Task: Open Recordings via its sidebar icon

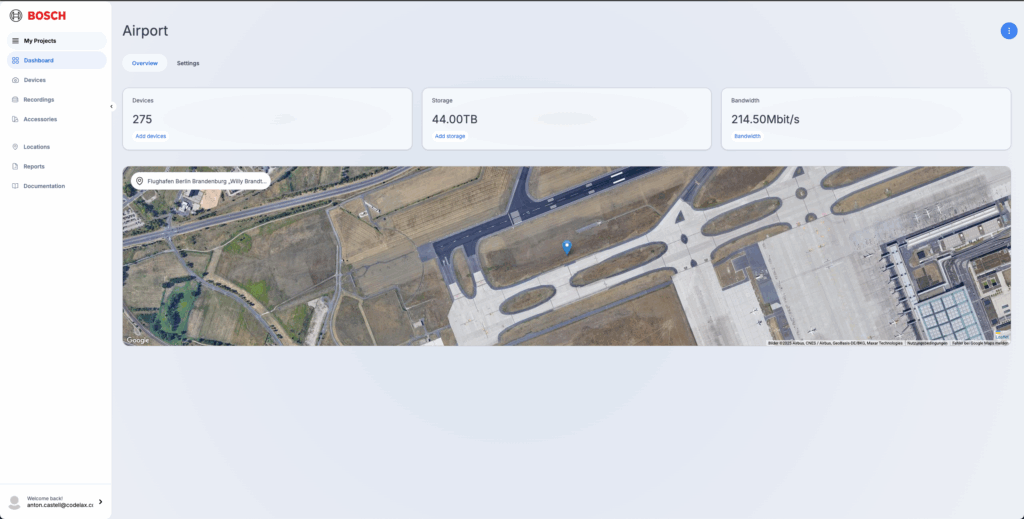Action: point(15,99)
